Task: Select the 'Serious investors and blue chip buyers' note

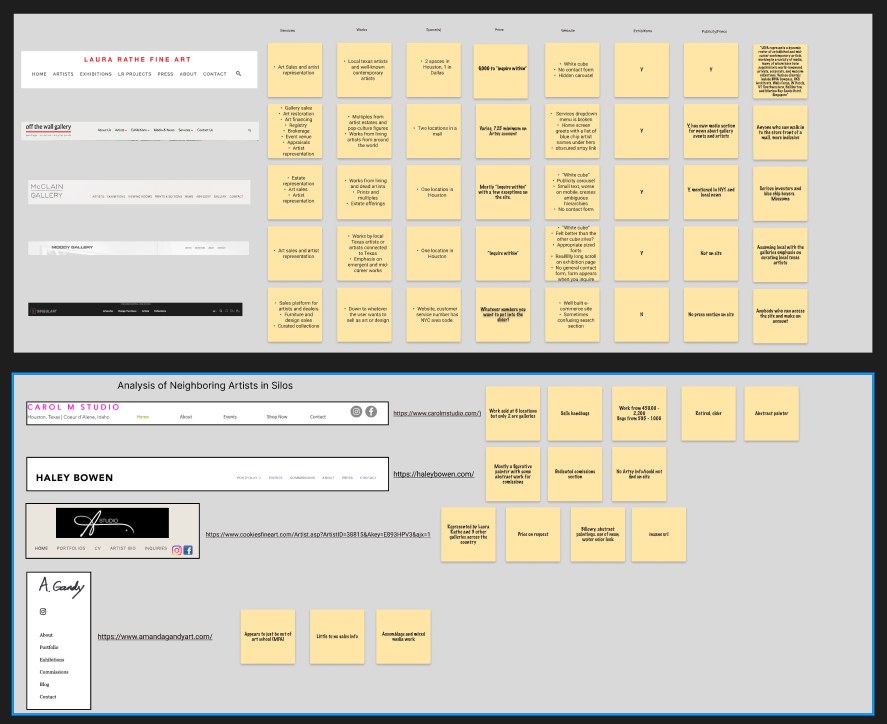Action: 780,194
